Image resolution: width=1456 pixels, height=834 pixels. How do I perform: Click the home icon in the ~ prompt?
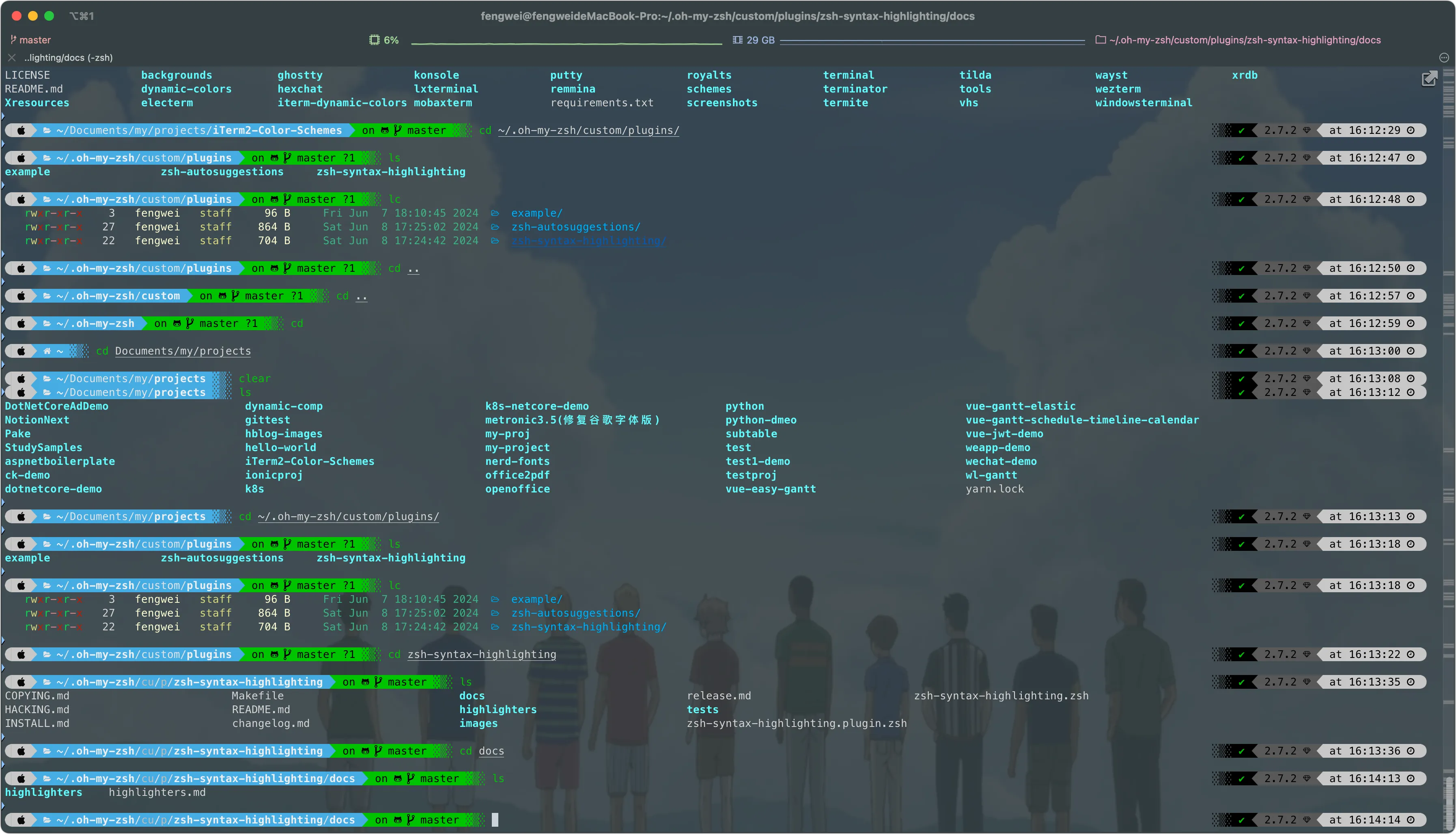click(47, 351)
